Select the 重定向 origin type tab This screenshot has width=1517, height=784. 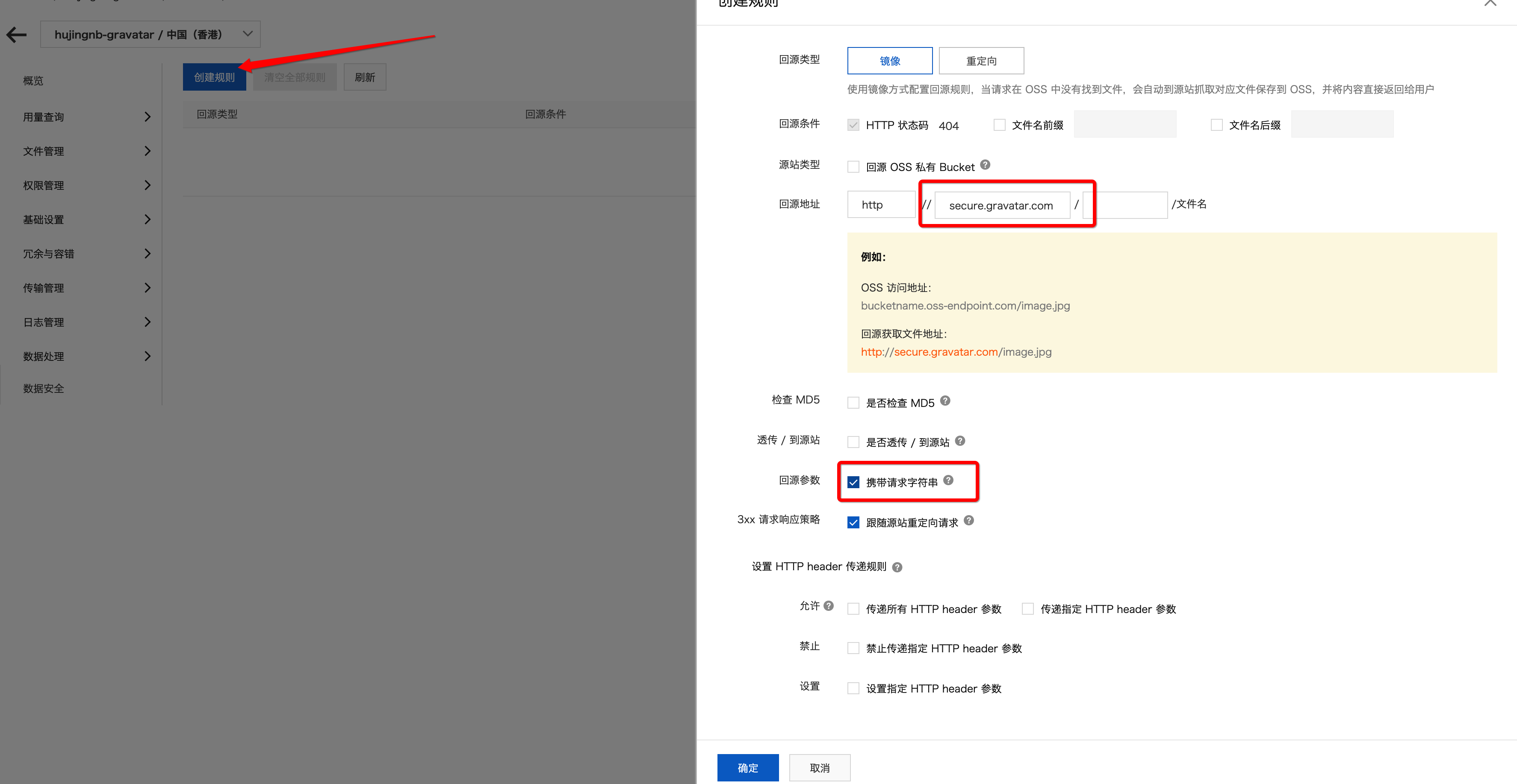[981, 61]
